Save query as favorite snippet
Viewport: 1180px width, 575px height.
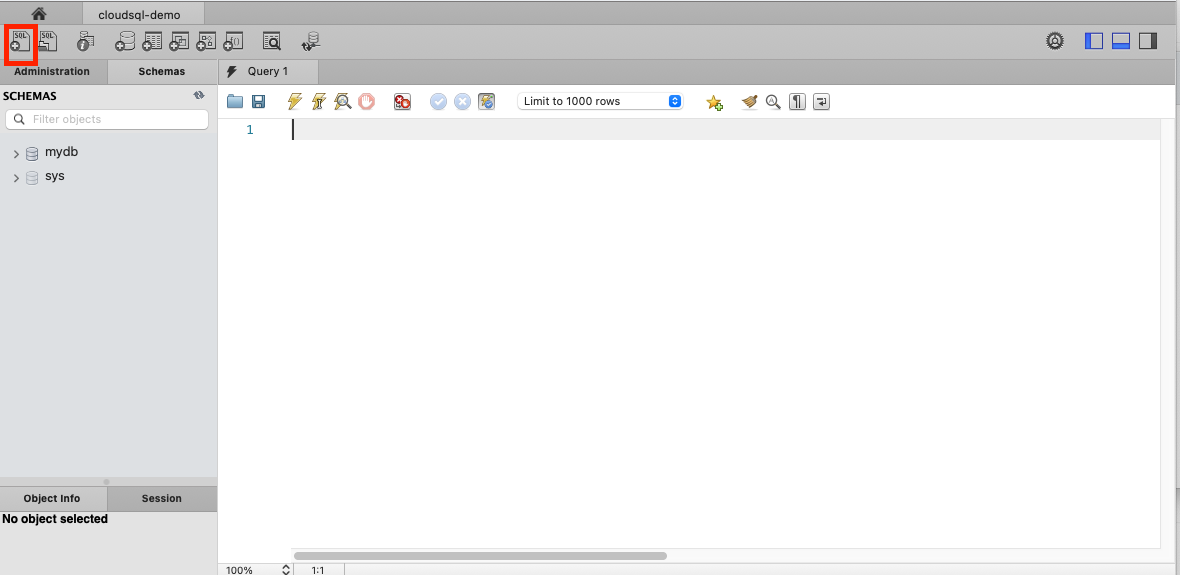point(714,102)
